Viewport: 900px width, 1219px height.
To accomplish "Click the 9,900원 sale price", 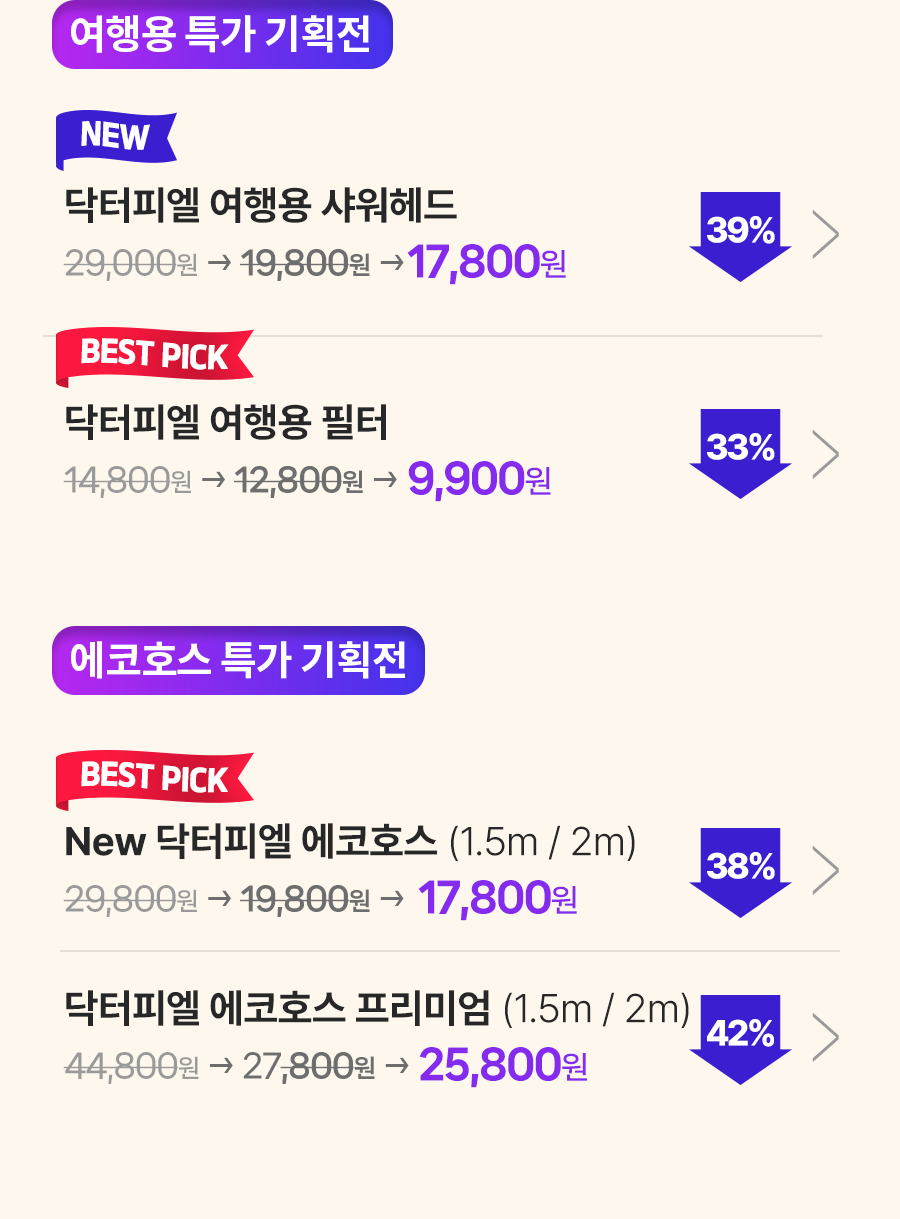I will pyautogui.click(x=480, y=480).
